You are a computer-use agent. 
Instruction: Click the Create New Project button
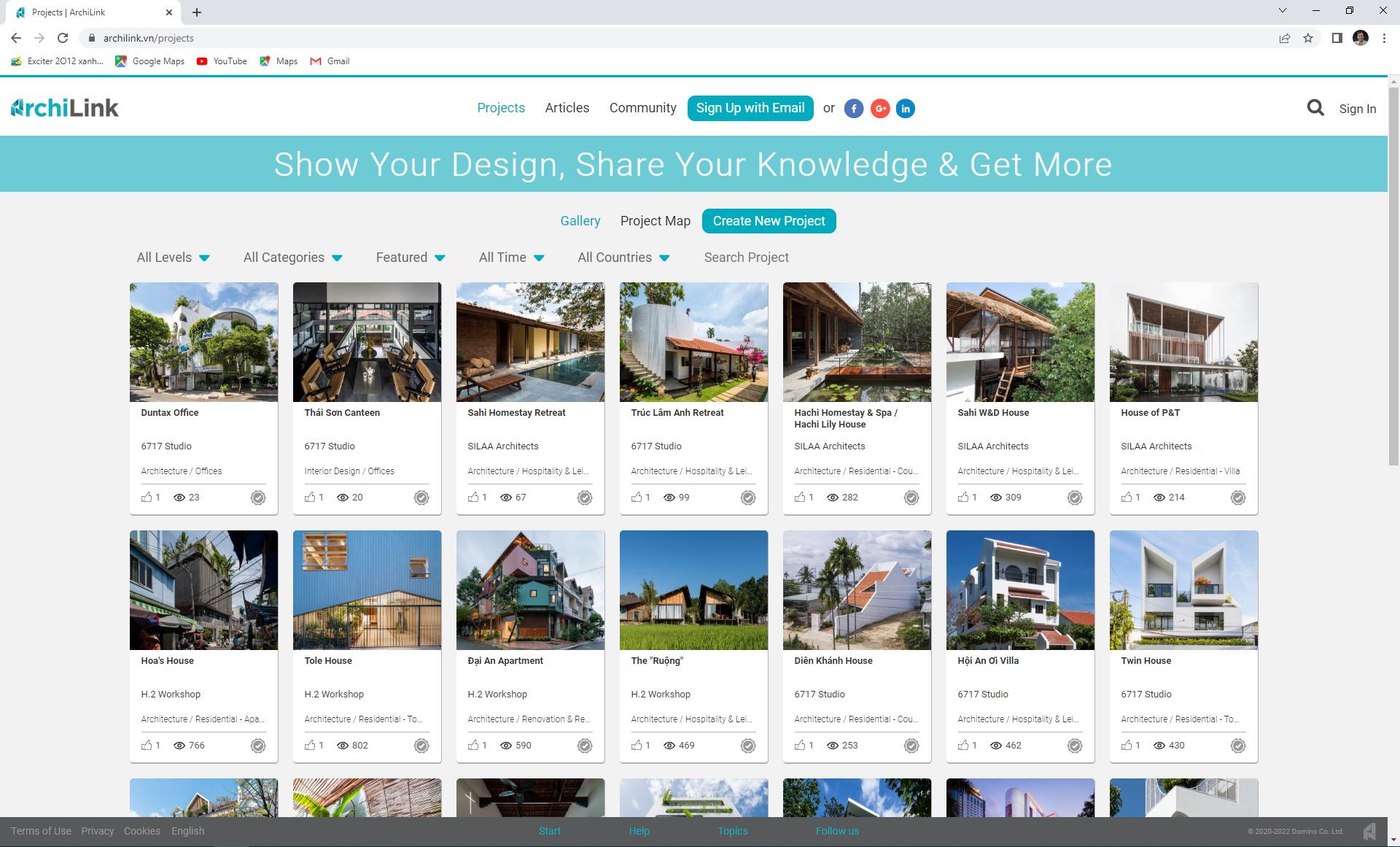click(769, 221)
